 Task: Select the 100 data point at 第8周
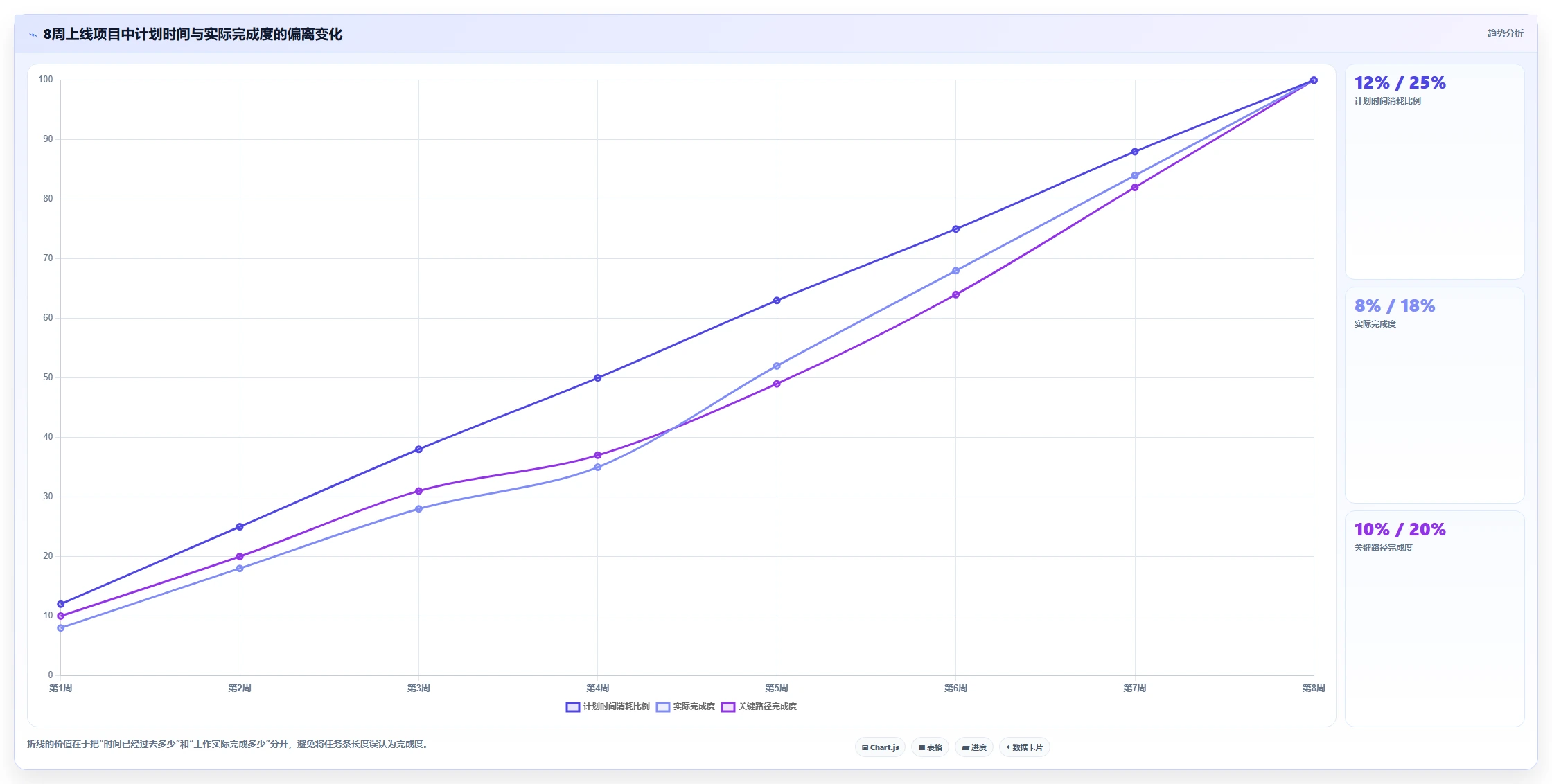[1314, 80]
